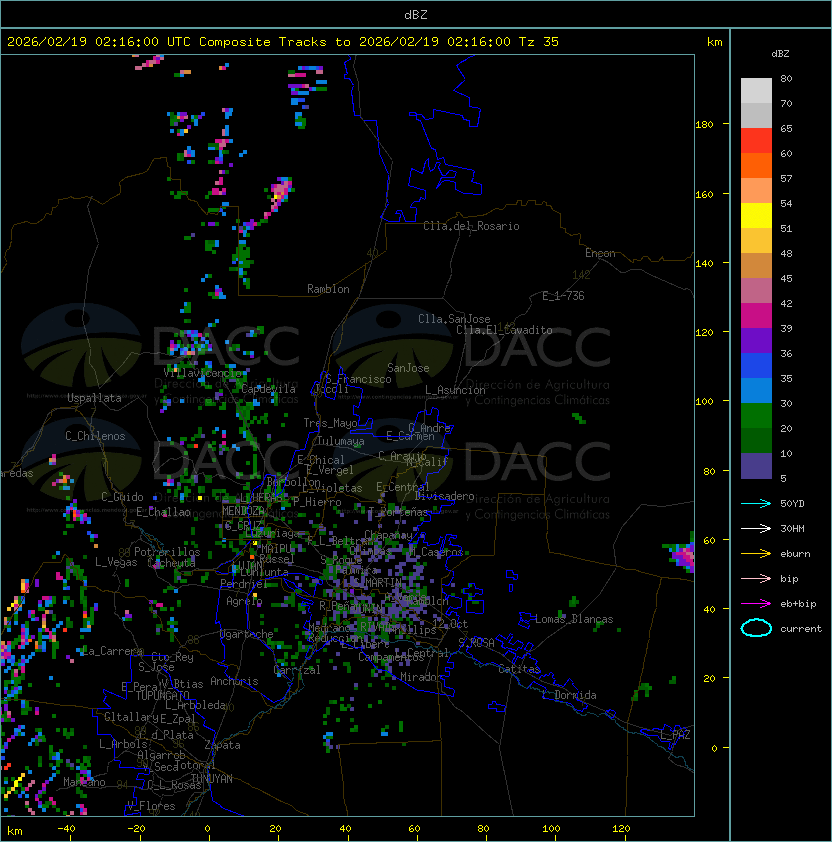
Task: Click the 'Lomas_Blancas' map label
Action: coord(574,619)
